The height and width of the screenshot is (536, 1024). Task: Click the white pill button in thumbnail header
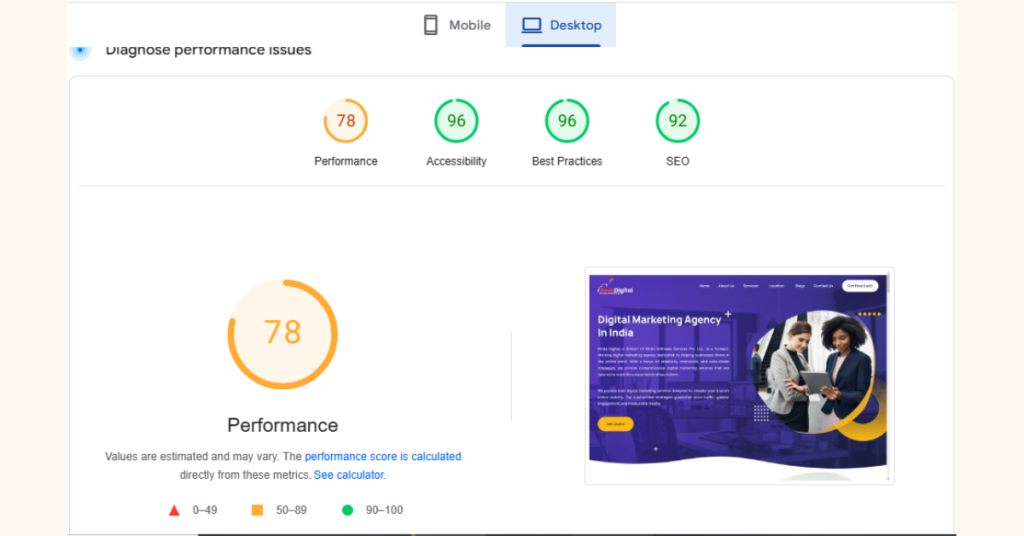point(859,286)
